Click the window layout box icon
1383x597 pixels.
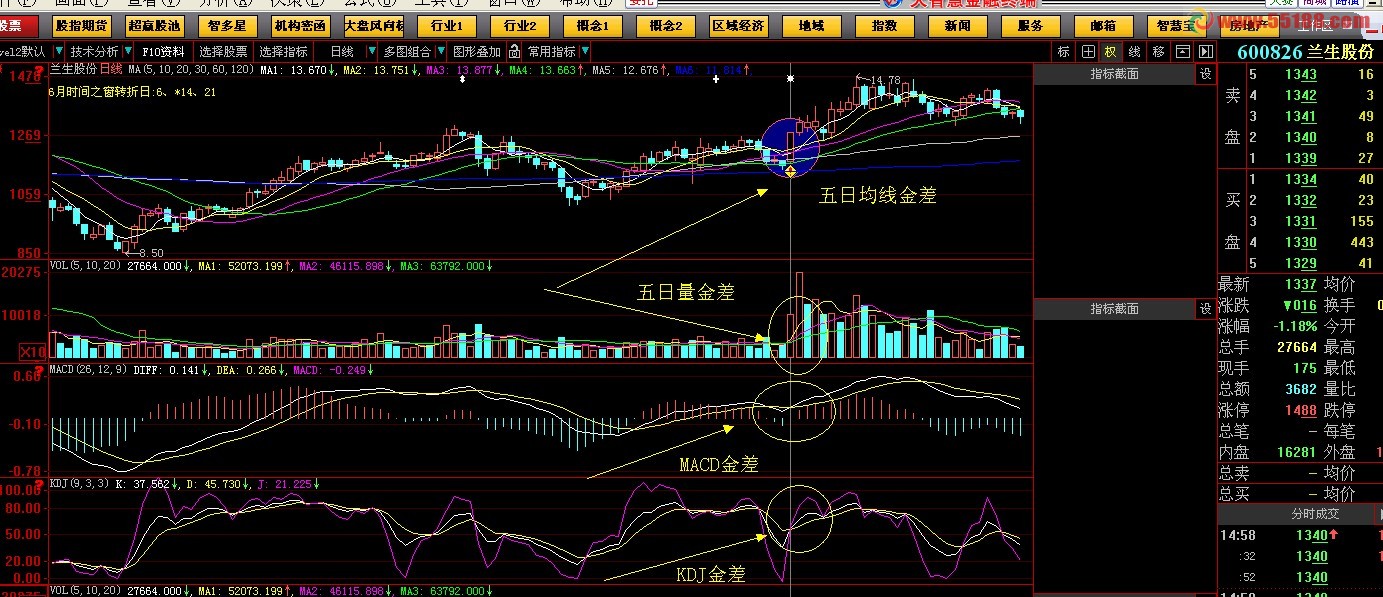click(1182, 51)
